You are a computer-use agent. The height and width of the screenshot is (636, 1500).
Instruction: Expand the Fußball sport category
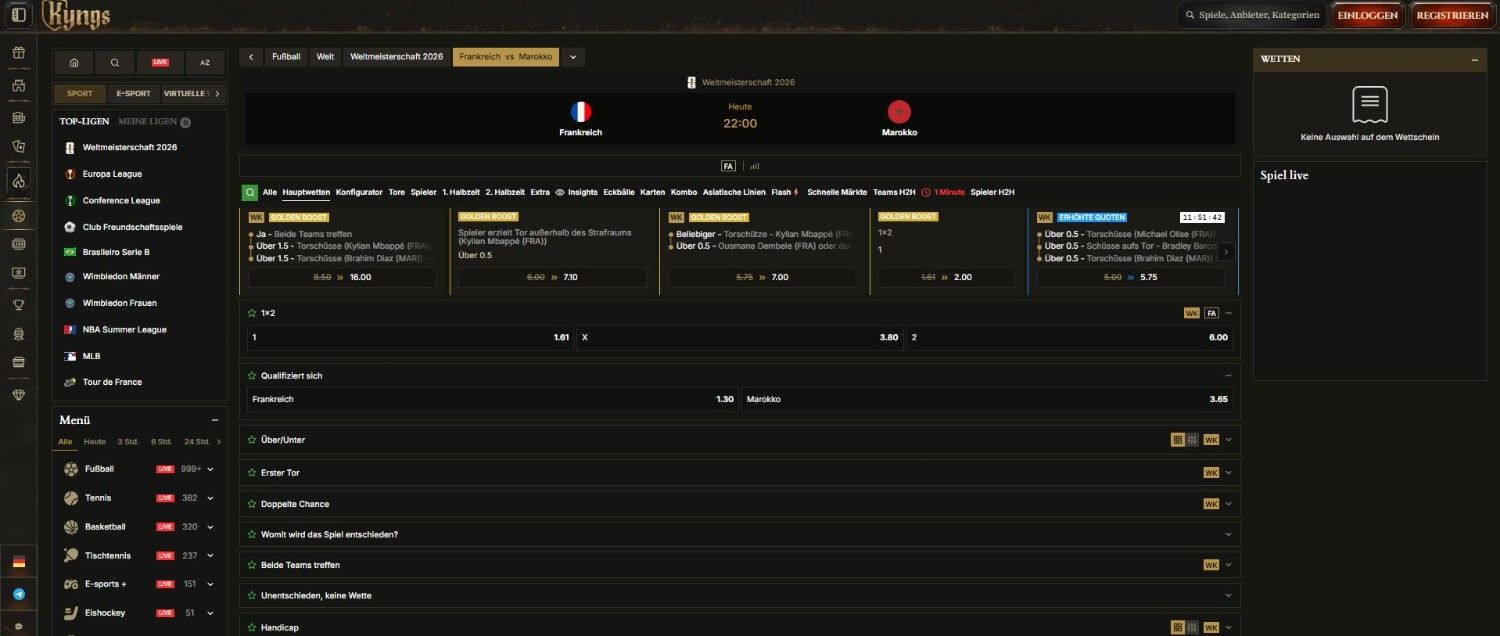click(211, 469)
